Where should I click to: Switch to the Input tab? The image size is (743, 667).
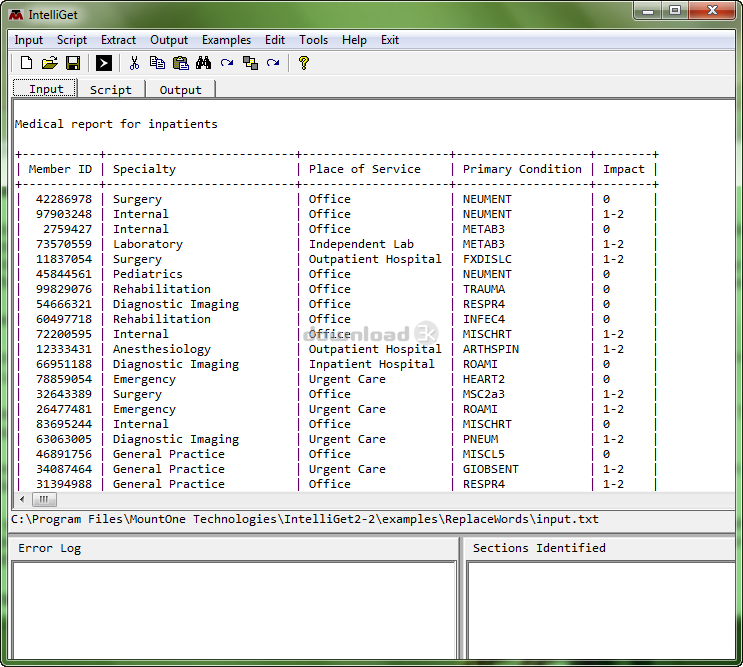pos(45,89)
